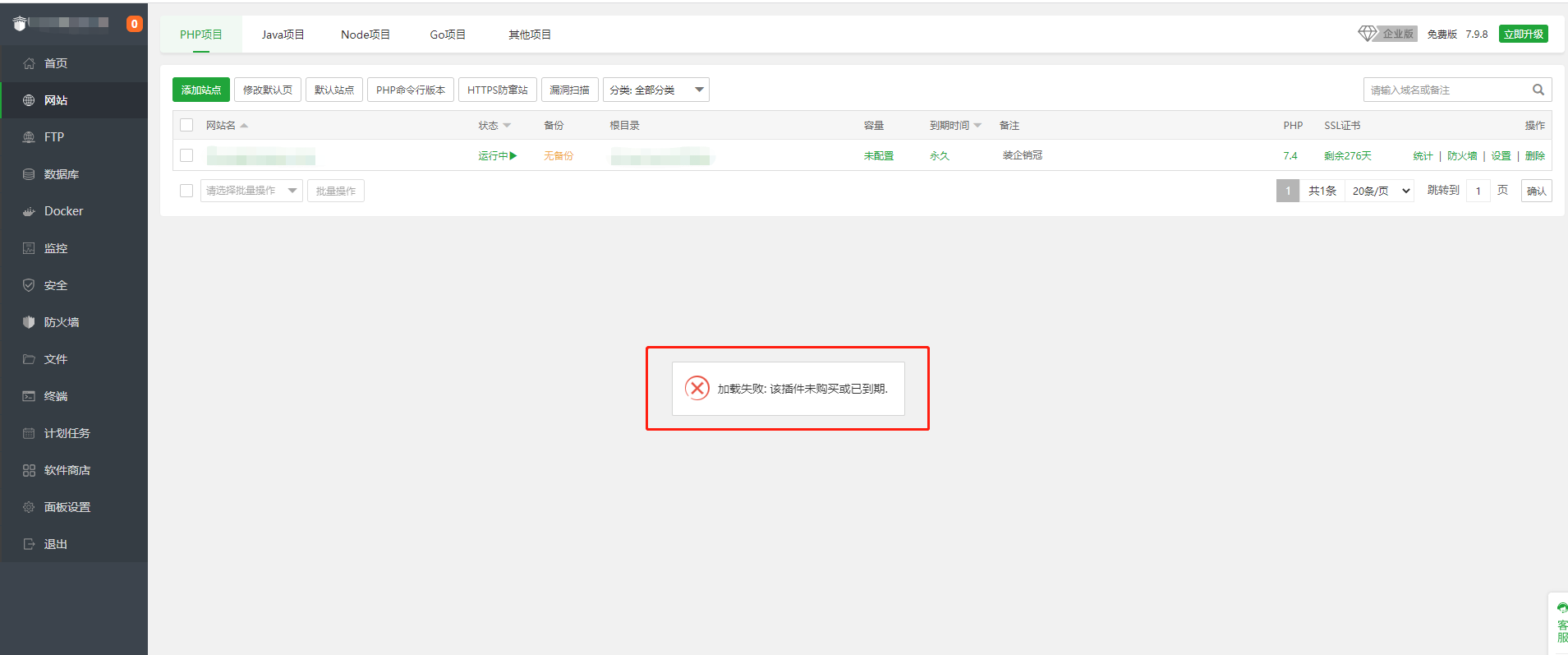The height and width of the screenshot is (655, 1568).
Task: Click the jump-to page number field
Action: 1478,191
